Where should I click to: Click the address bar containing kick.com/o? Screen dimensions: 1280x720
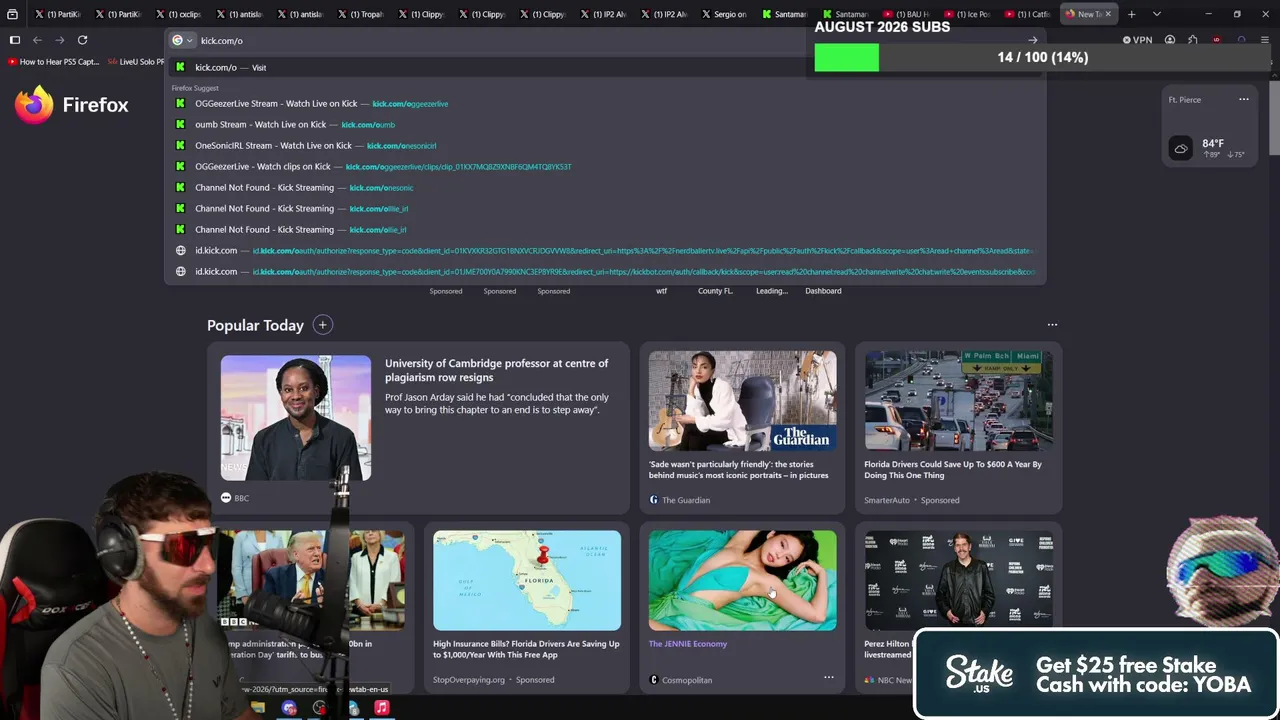[605, 41]
